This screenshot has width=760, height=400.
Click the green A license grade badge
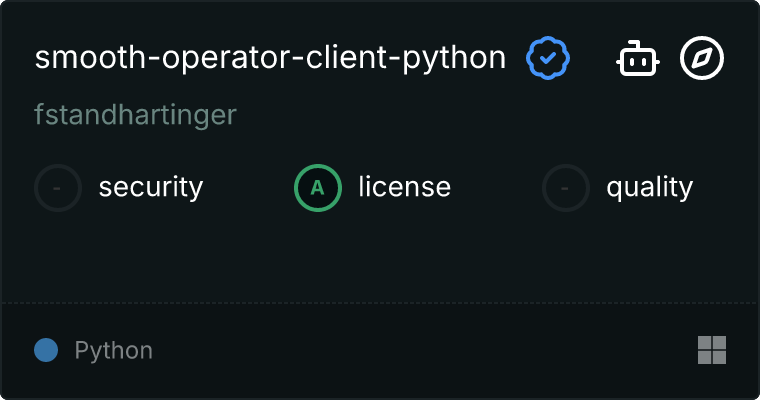pyautogui.click(x=318, y=187)
